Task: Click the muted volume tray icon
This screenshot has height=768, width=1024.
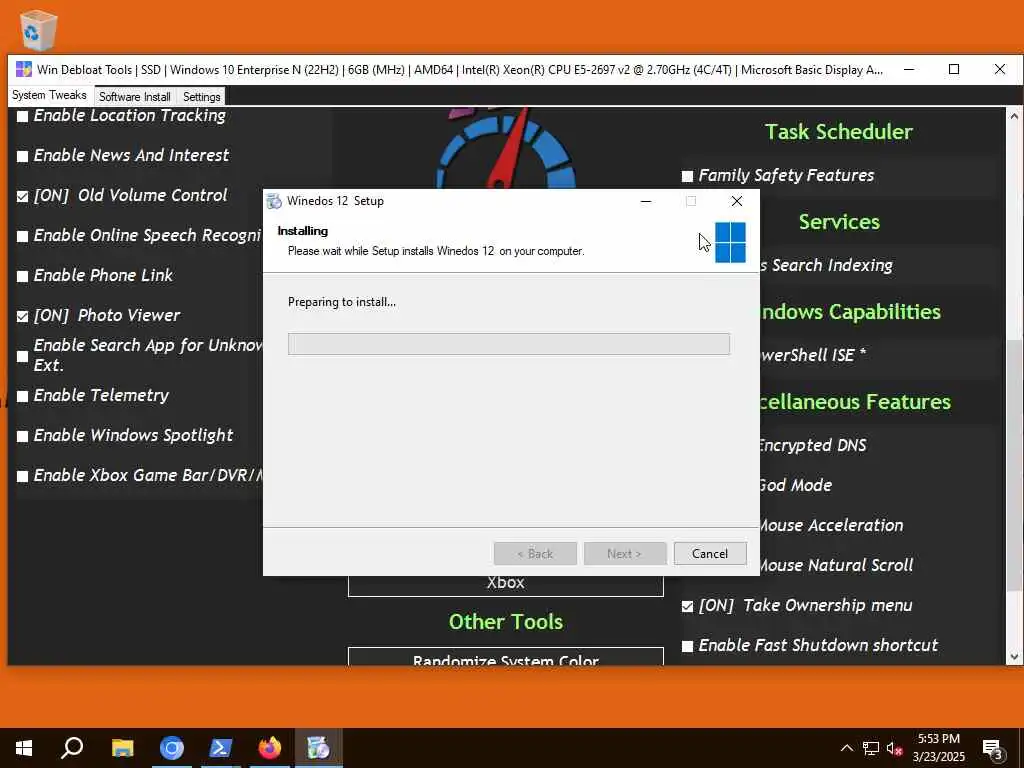Action: [893, 748]
